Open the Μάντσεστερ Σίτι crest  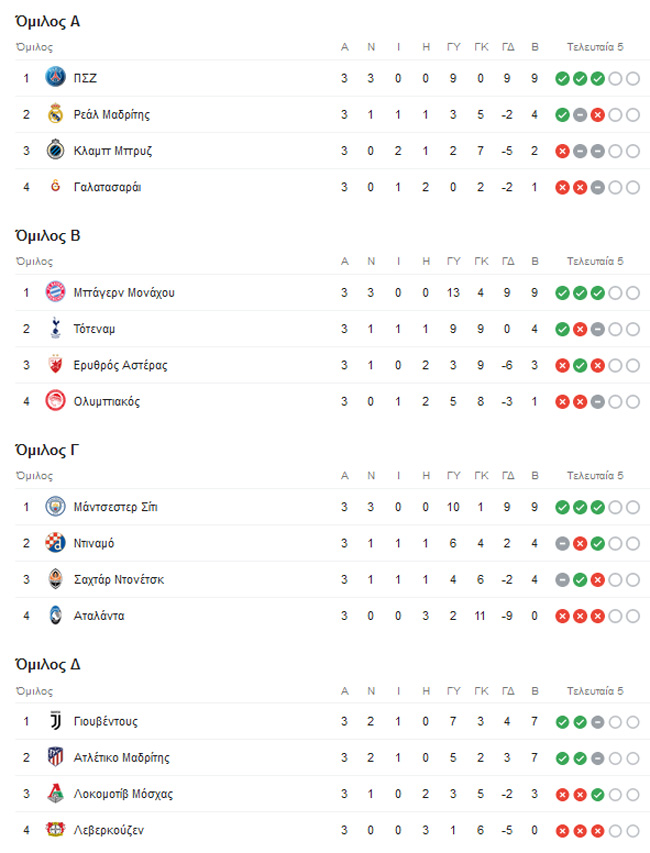tap(55, 507)
